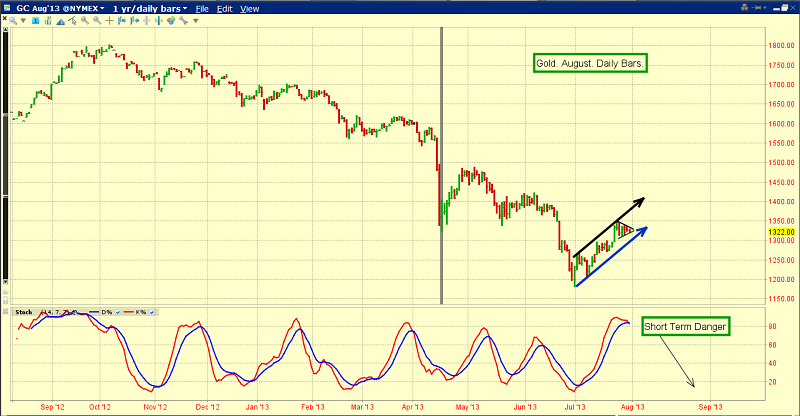Open the View menu
The width and height of the screenshot is (800, 416).
(x=249, y=9)
